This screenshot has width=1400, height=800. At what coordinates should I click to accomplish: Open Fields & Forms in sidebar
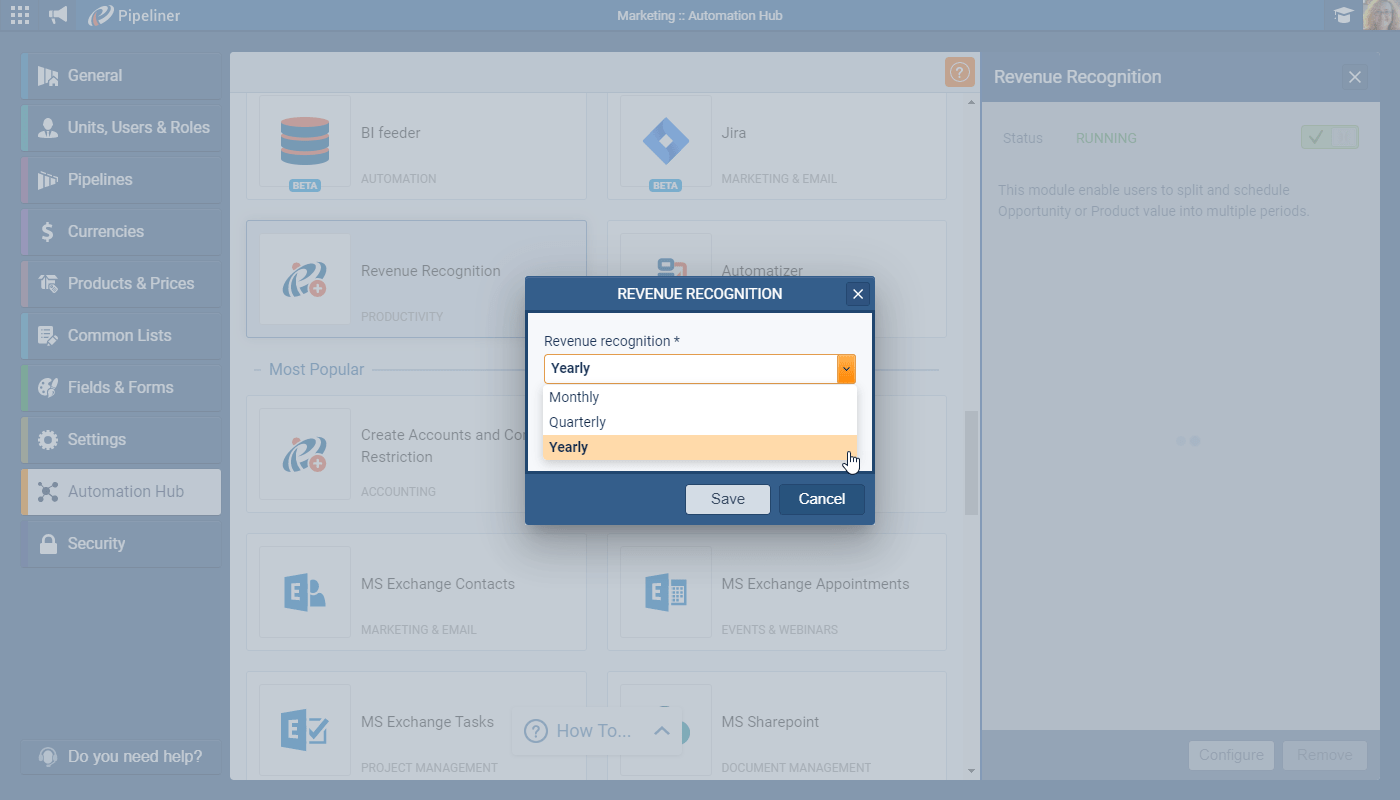coord(120,387)
